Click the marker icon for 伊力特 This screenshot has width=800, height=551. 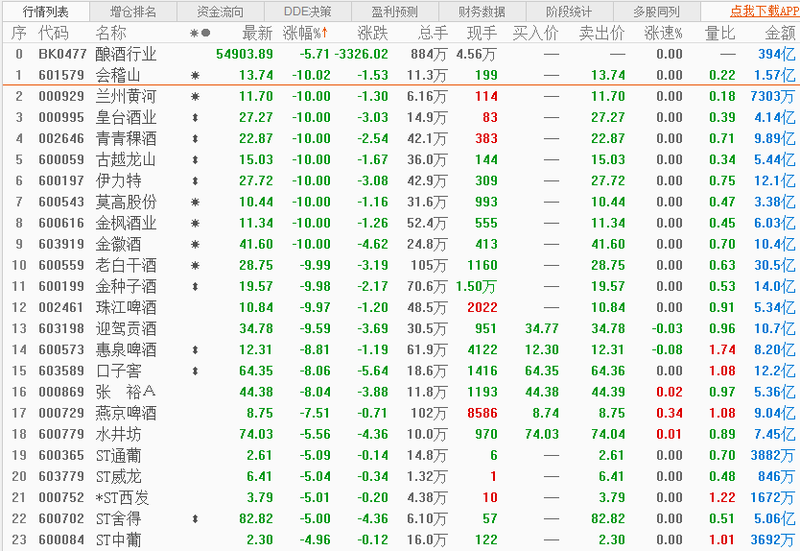pyautogui.click(x=195, y=181)
